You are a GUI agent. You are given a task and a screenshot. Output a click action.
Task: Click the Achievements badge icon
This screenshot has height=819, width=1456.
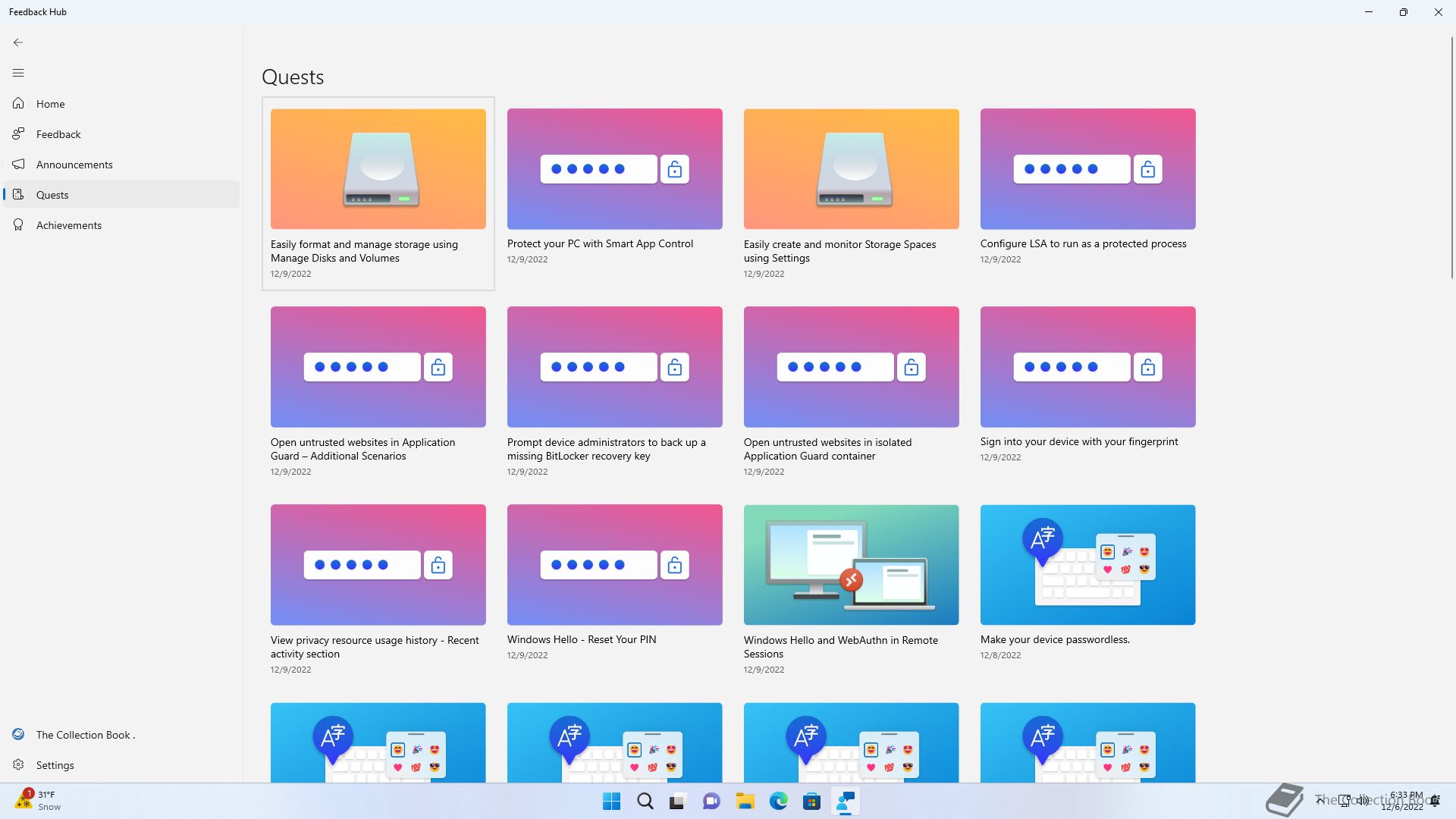(x=18, y=224)
